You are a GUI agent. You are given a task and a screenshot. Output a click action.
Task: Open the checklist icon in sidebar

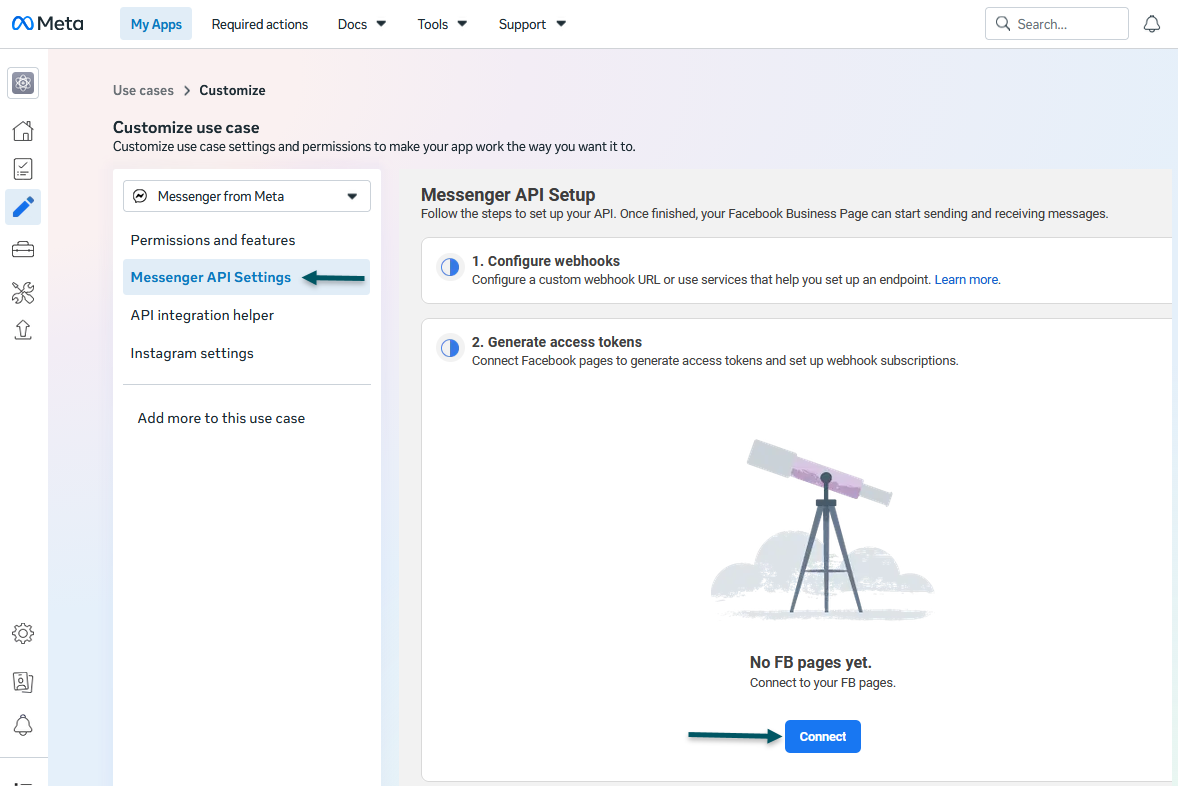(x=23, y=169)
